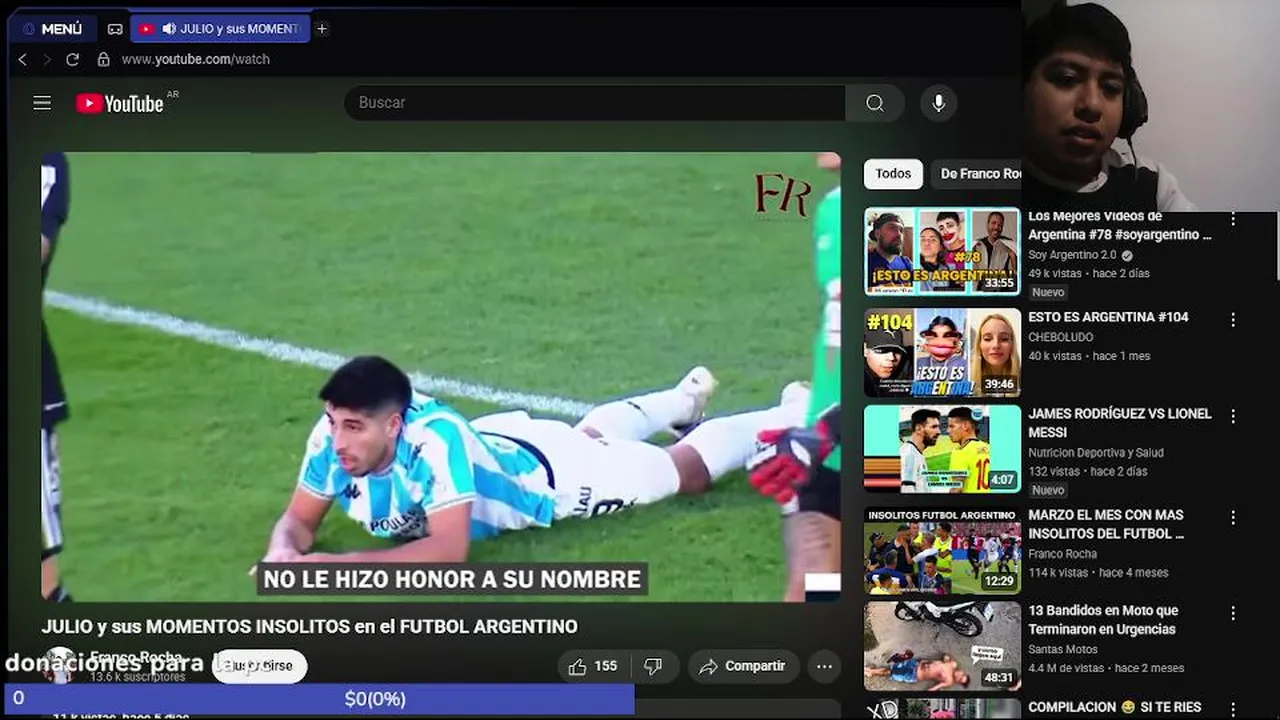Click the video title JULIO y sus MOMENTOS INSOLITOS
1280x720 pixels.
(x=309, y=627)
